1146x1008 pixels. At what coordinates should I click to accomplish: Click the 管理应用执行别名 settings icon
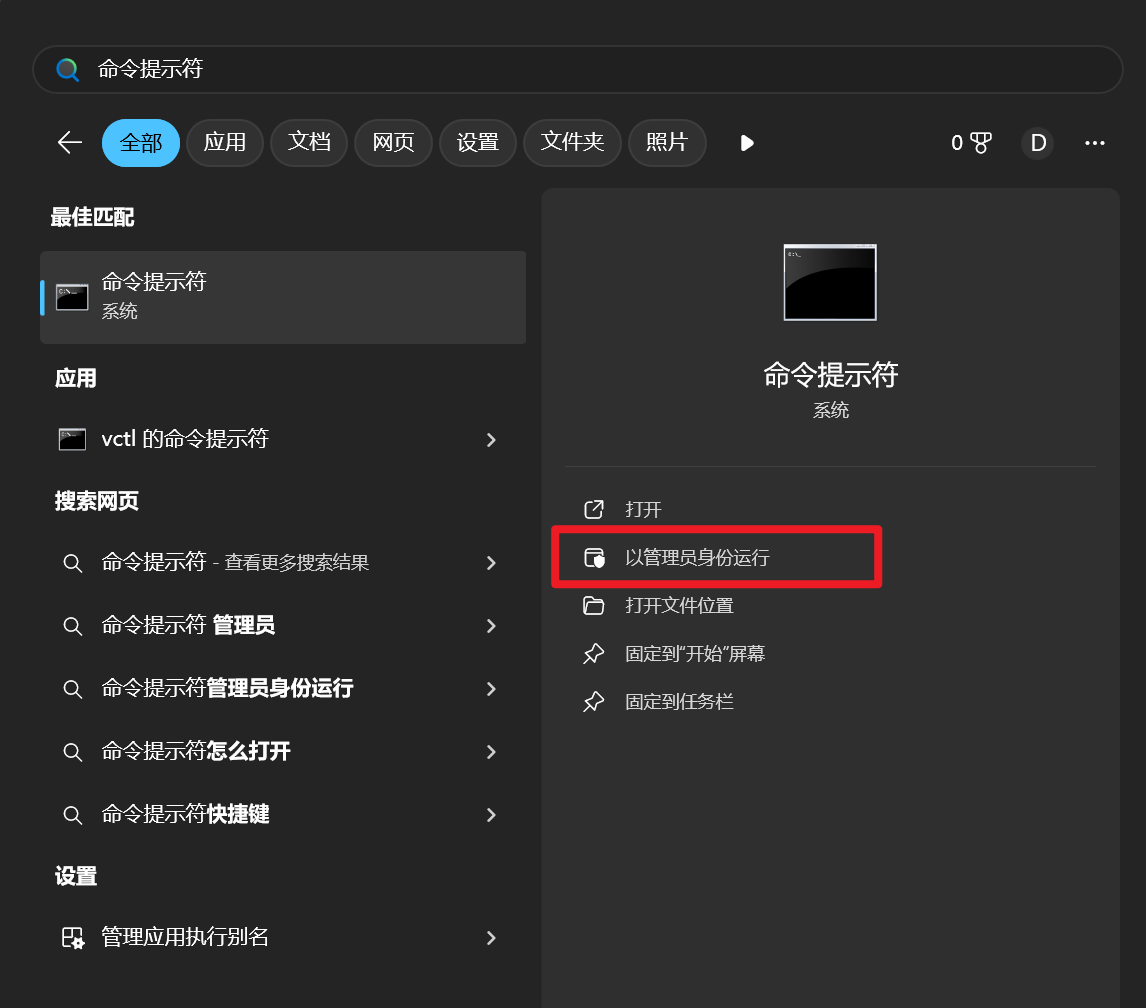click(x=72, y=938)
